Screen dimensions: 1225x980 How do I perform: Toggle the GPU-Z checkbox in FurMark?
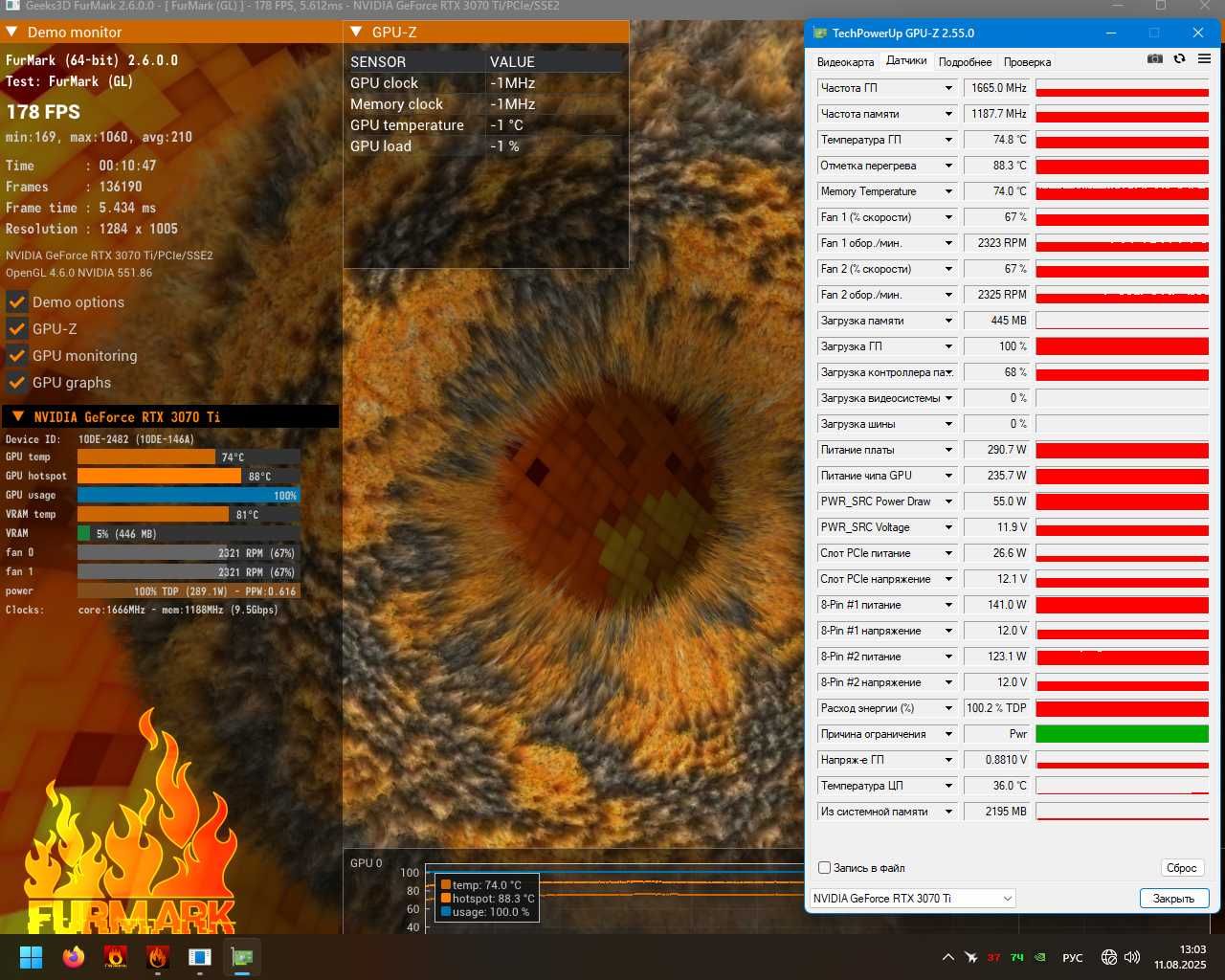[x=16, y=328]
